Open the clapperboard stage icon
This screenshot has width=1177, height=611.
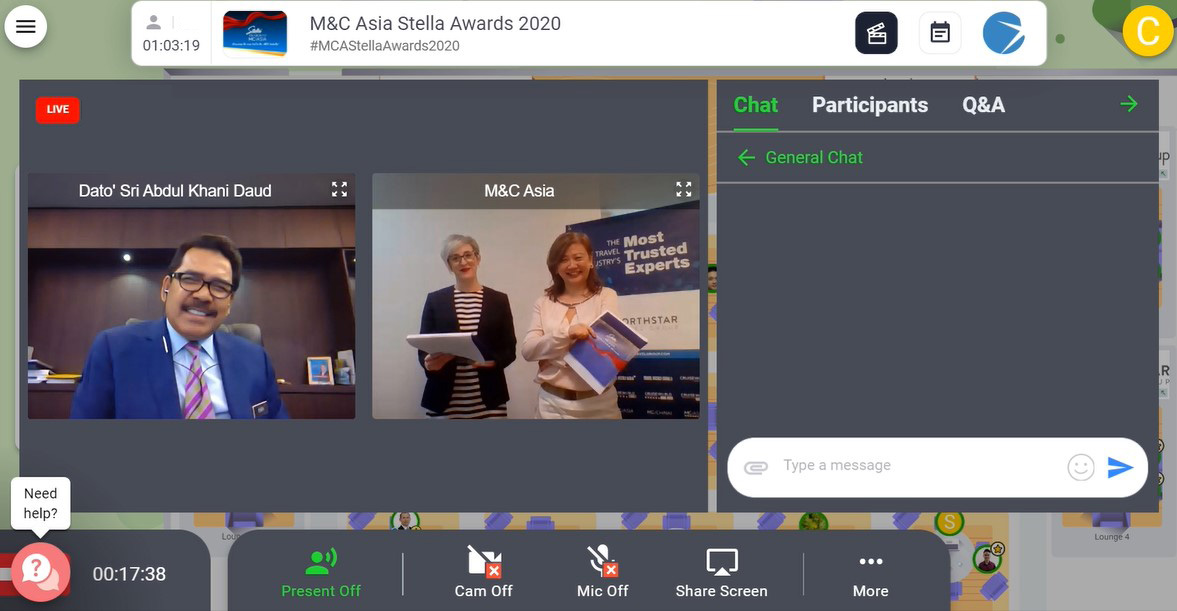point(876,33)
